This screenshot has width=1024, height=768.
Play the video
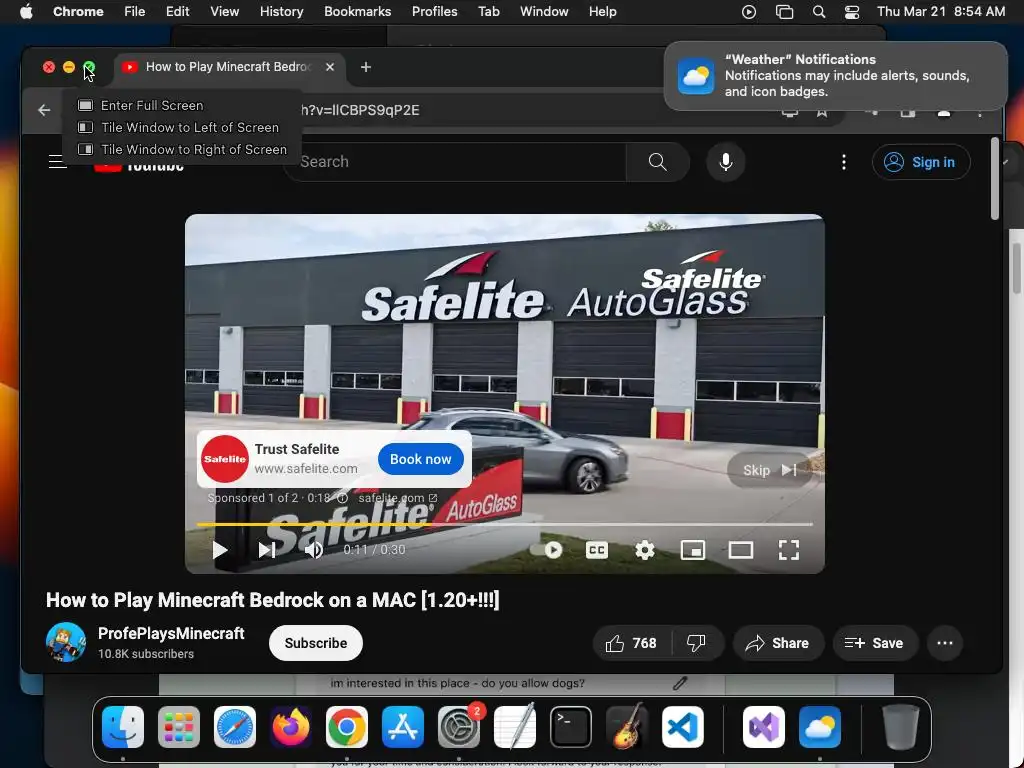pos(219,550)
